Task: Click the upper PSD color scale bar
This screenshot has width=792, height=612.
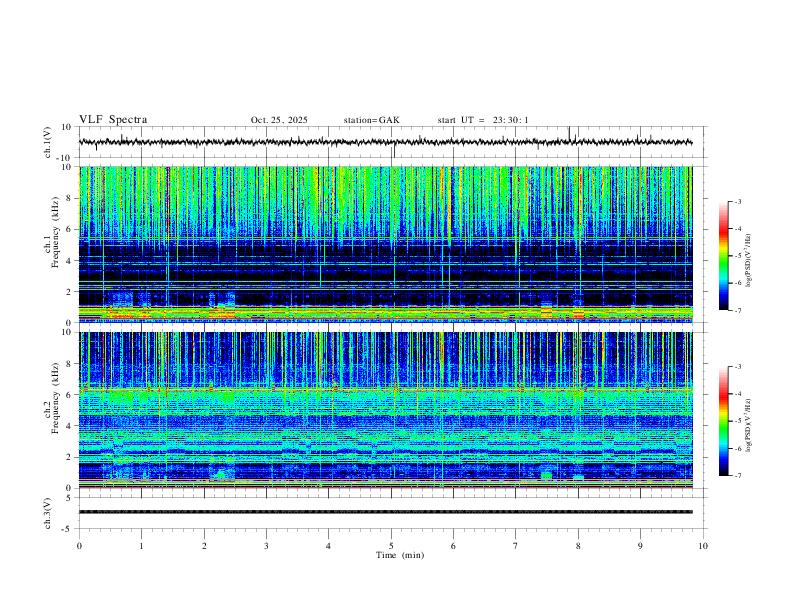Action: pos(723,256)
